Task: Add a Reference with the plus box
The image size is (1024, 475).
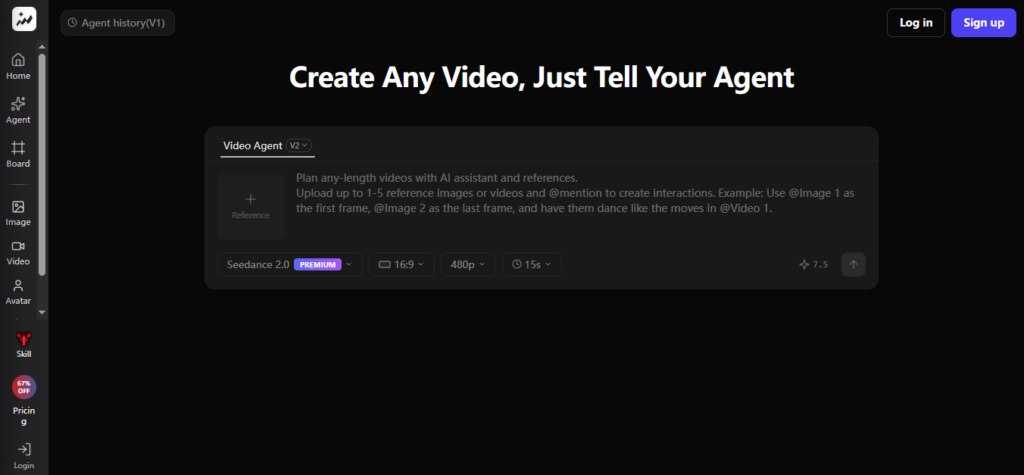Action: [251, 206]
